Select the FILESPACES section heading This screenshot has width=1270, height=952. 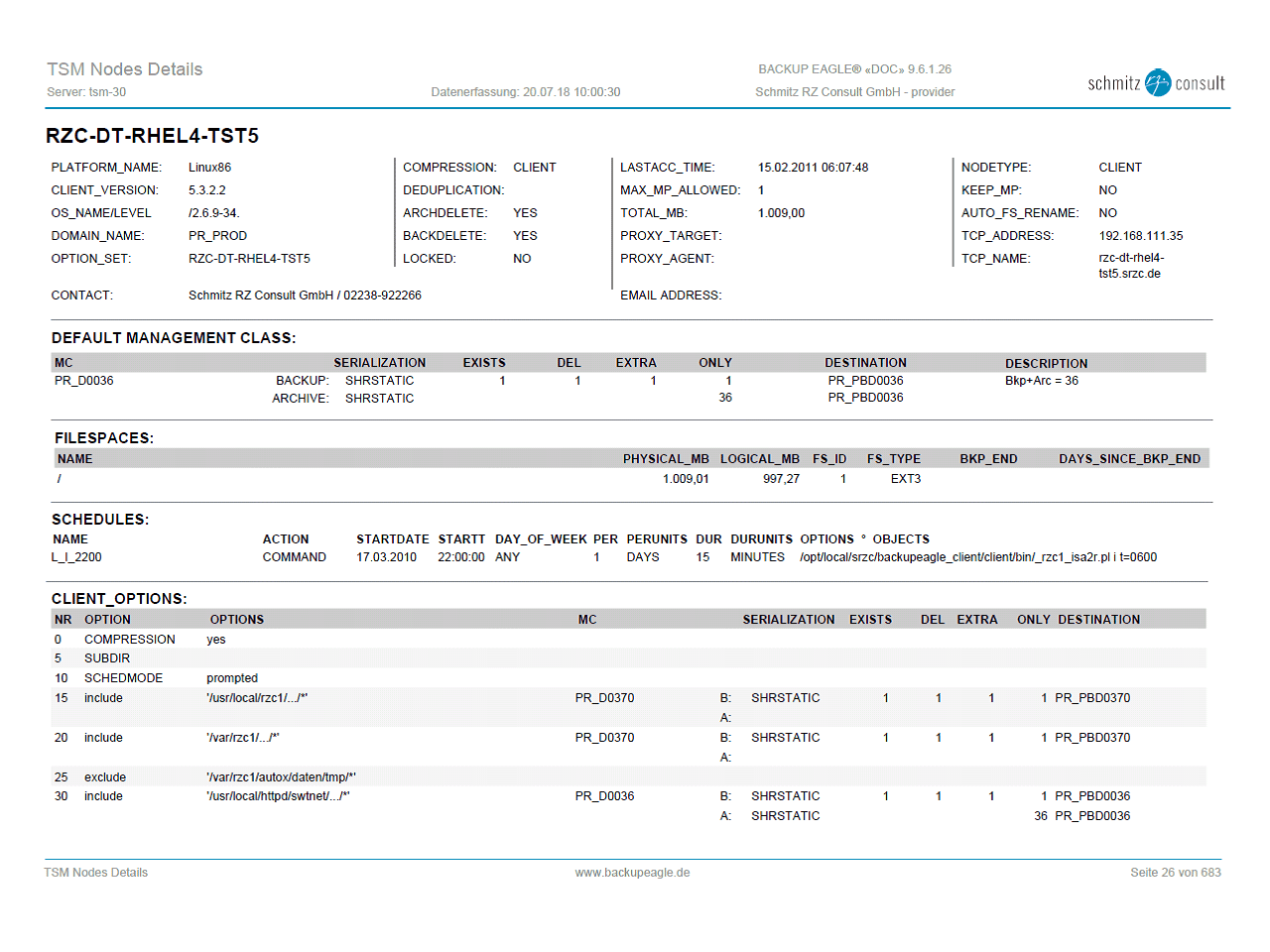[104, 438]
